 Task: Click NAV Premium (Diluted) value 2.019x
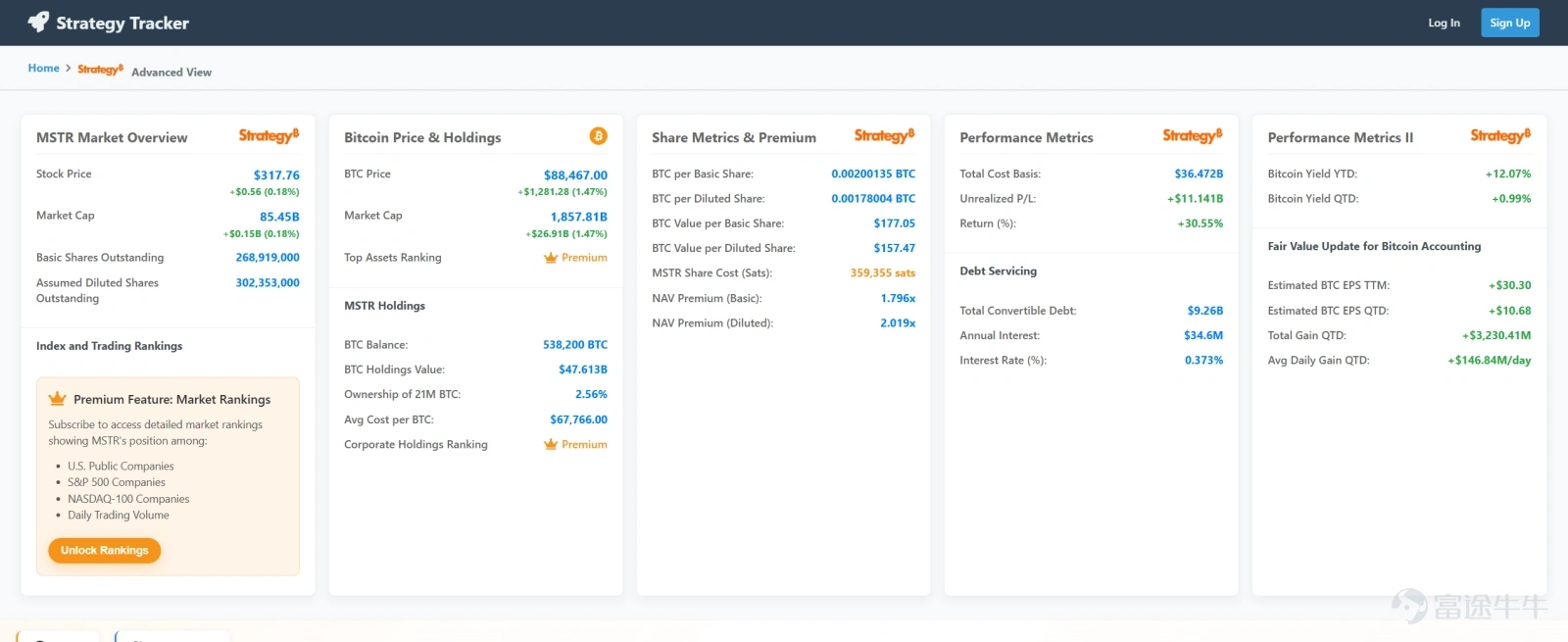898,322
